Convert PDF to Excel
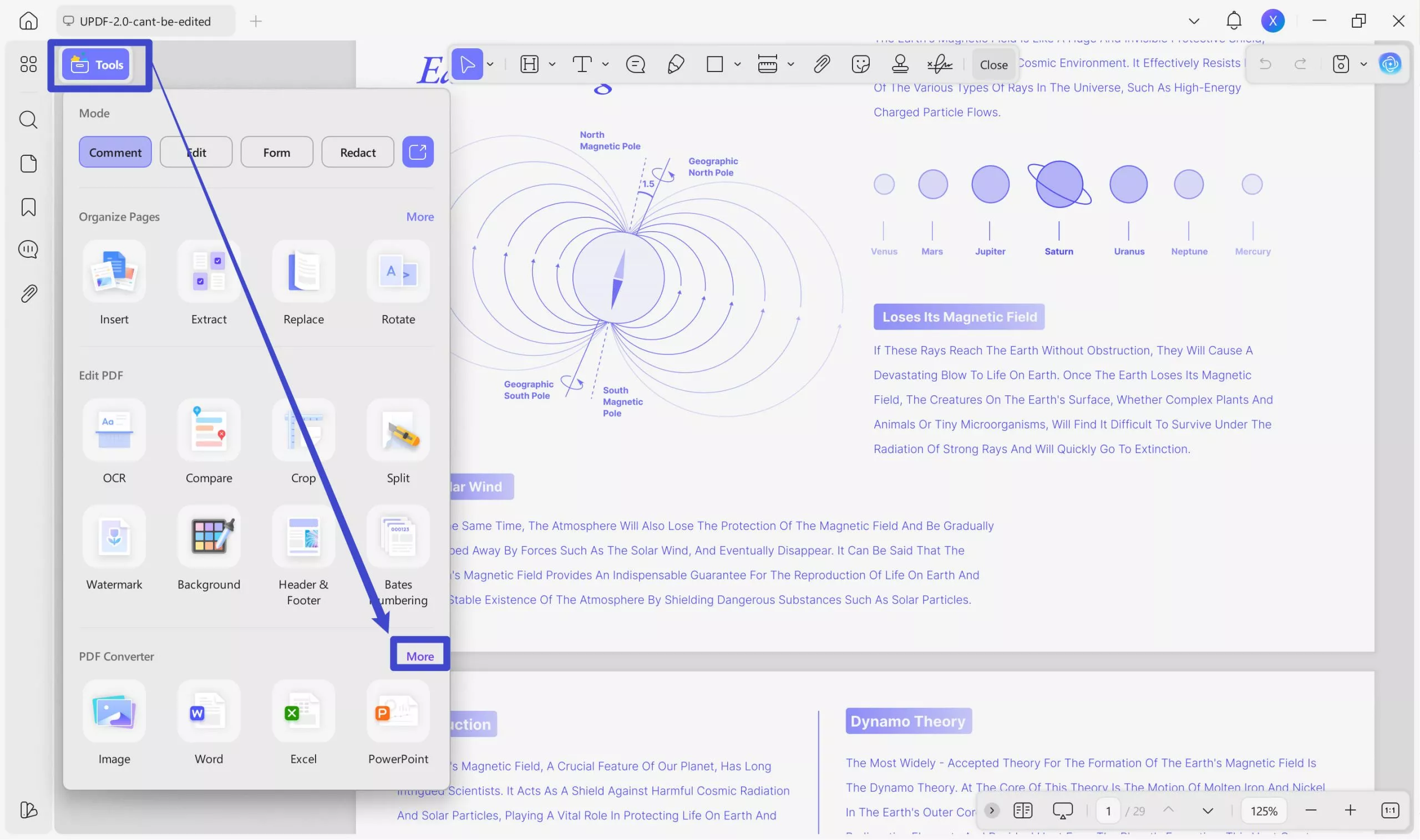This screenshot has width=1420, height=840. [303, 723]
